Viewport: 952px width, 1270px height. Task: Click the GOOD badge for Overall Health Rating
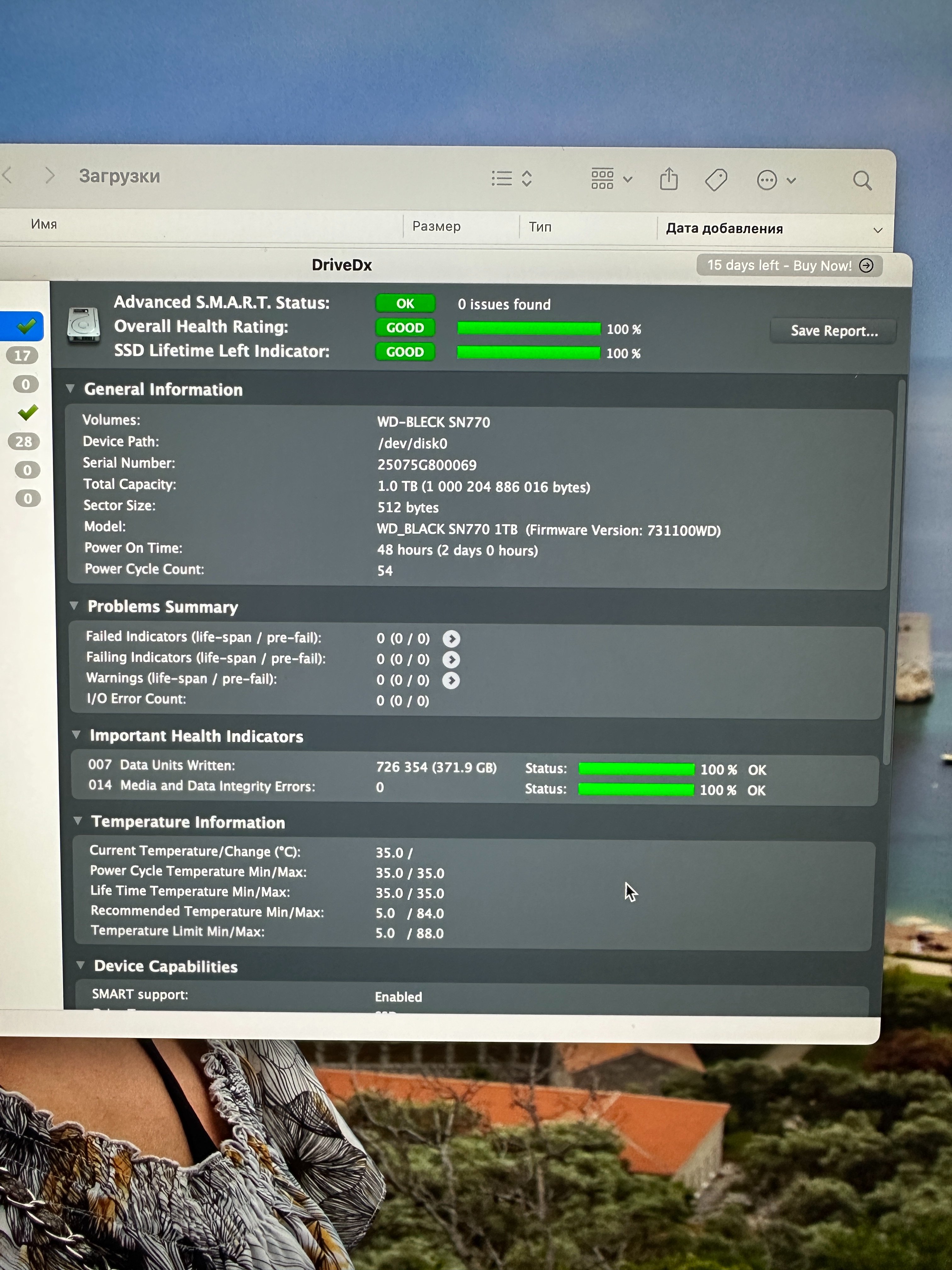(x=405, y=328)
